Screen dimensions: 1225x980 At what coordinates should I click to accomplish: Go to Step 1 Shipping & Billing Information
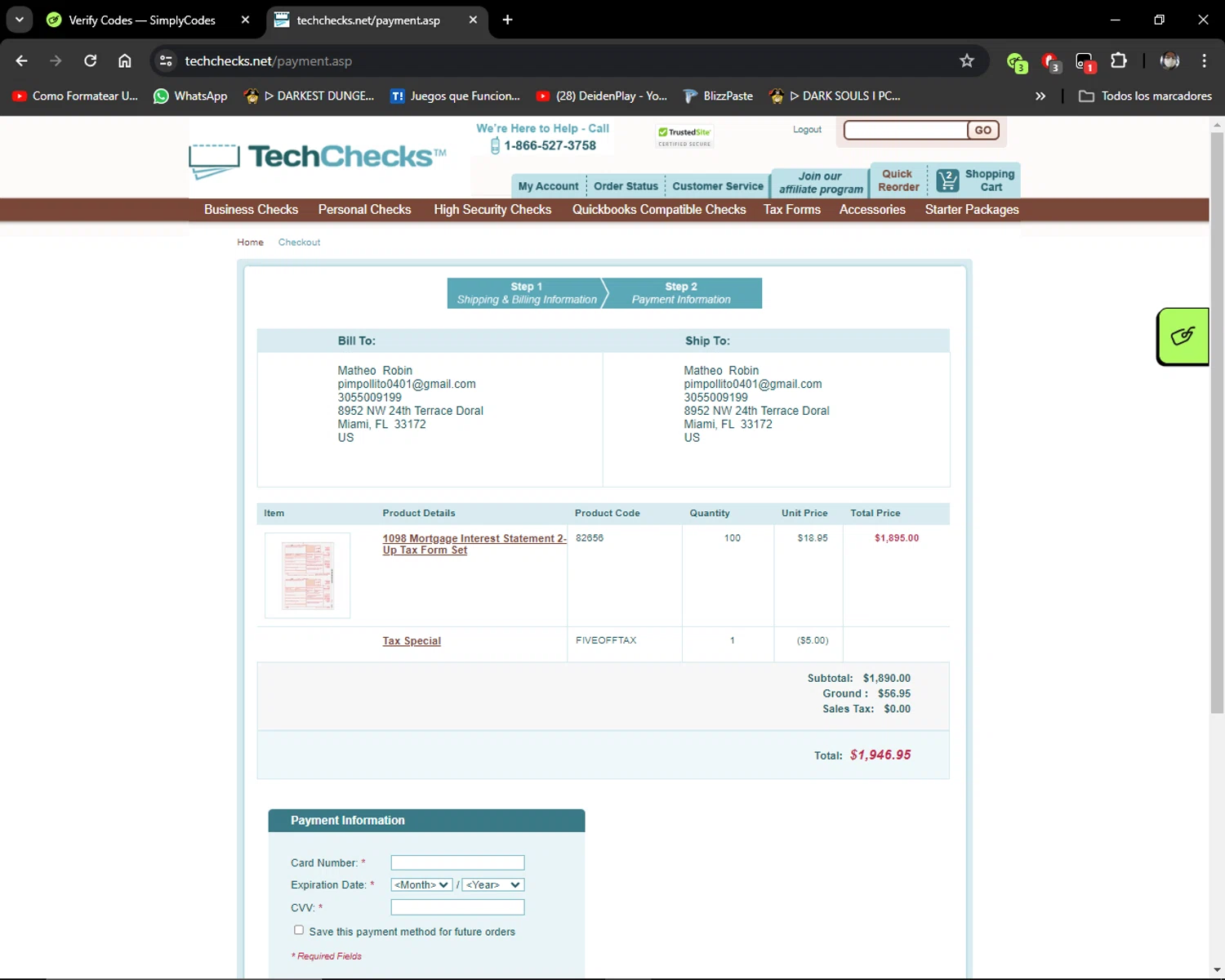point(527,293)
